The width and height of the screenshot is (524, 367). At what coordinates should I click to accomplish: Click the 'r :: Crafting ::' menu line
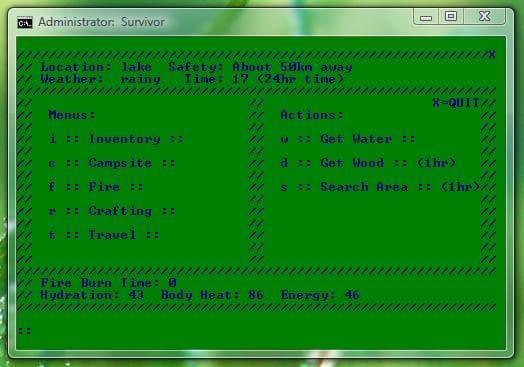(112, 211)
